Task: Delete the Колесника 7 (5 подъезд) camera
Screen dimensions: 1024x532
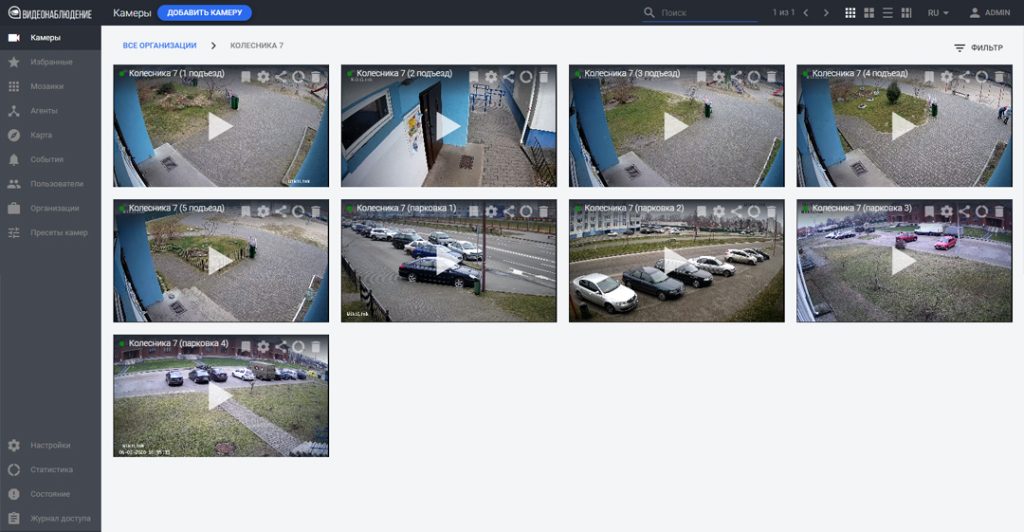Action: tap(316, 212)
